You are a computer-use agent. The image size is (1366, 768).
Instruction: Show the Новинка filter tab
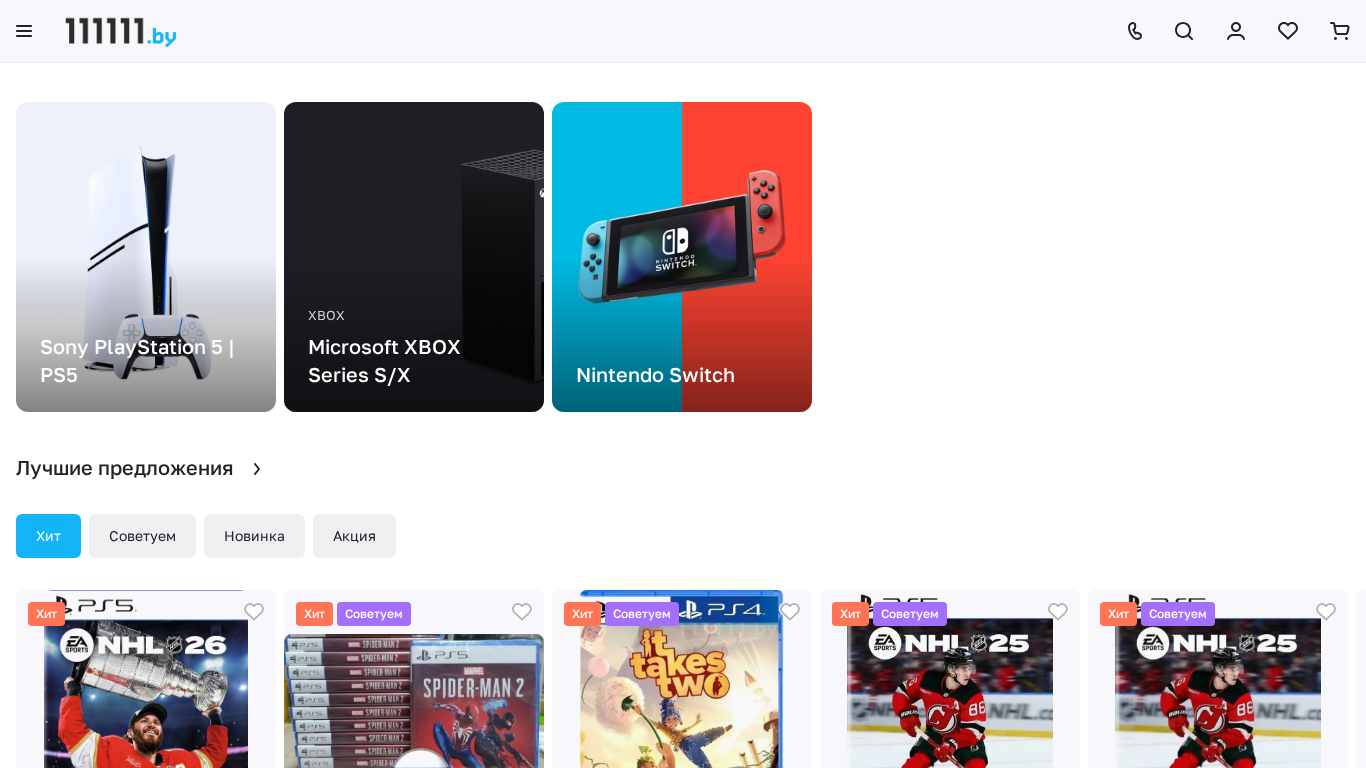click(x=254, y=536)
